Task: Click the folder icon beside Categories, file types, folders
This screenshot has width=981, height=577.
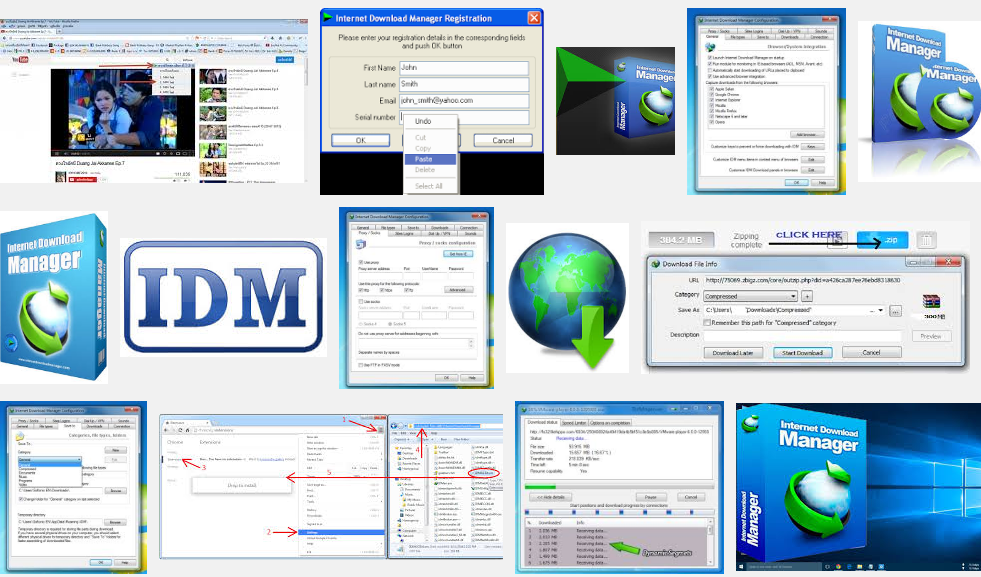Action: pos(20,436)
